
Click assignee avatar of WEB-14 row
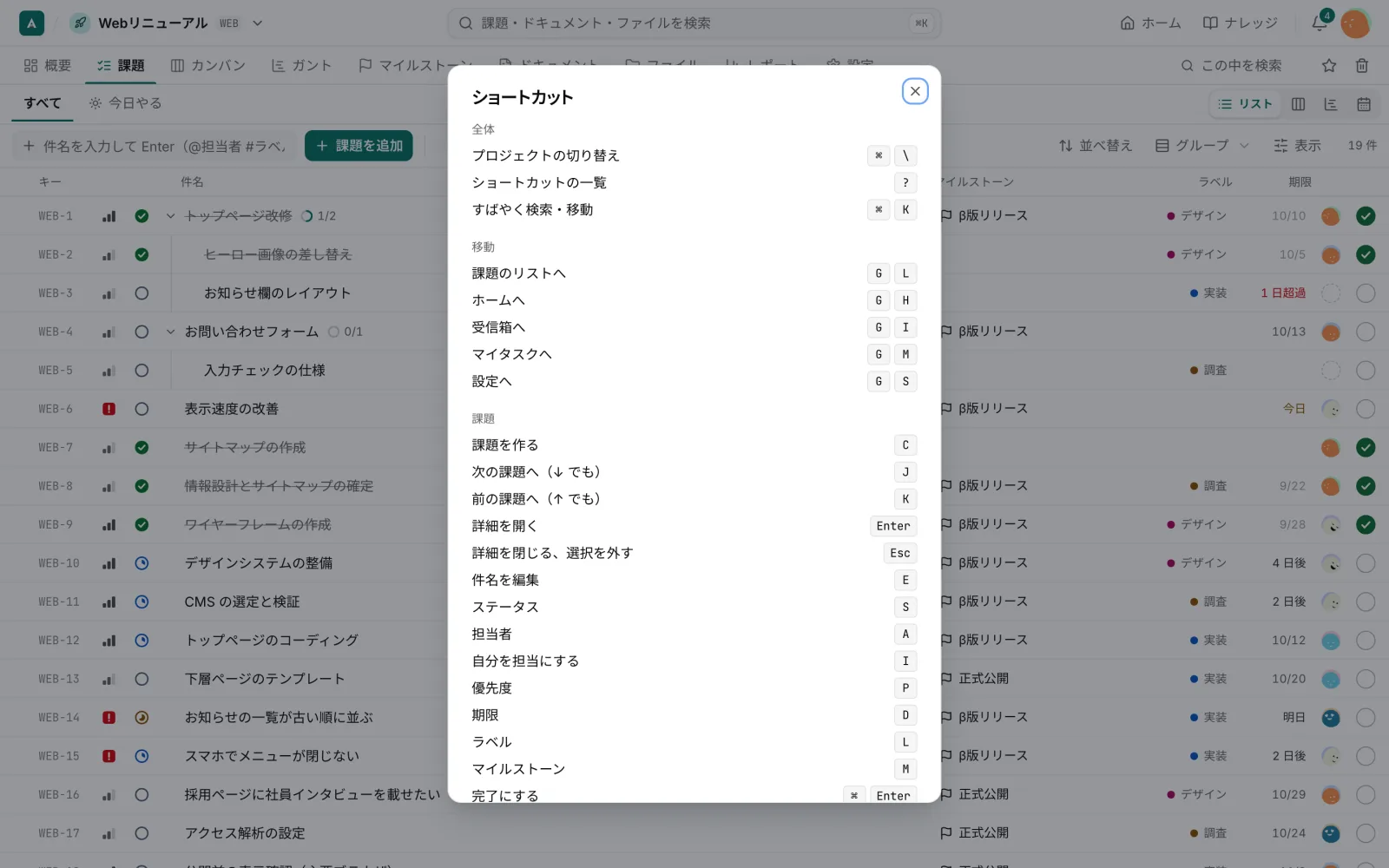coord(1330,718)
